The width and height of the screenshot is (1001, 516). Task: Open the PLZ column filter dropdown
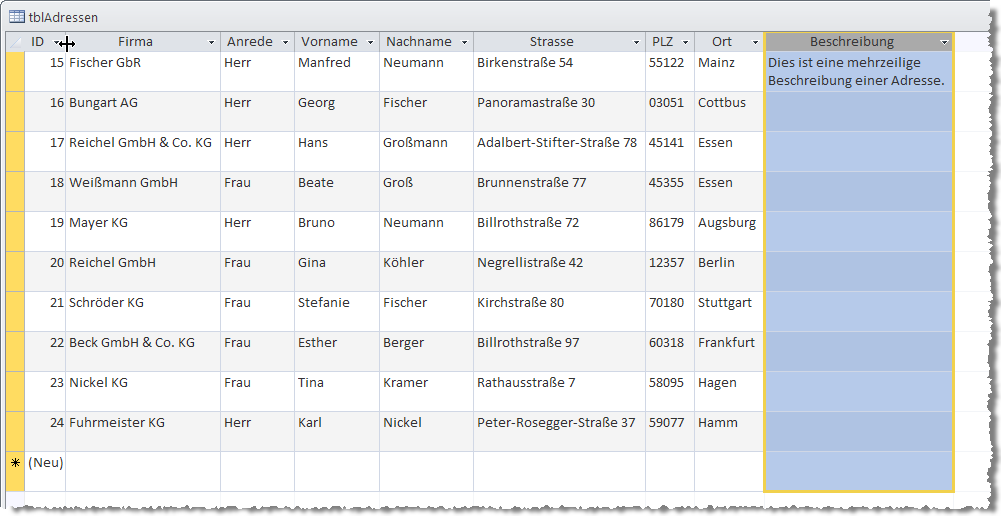pyautogui.click(x=685, y=43)
